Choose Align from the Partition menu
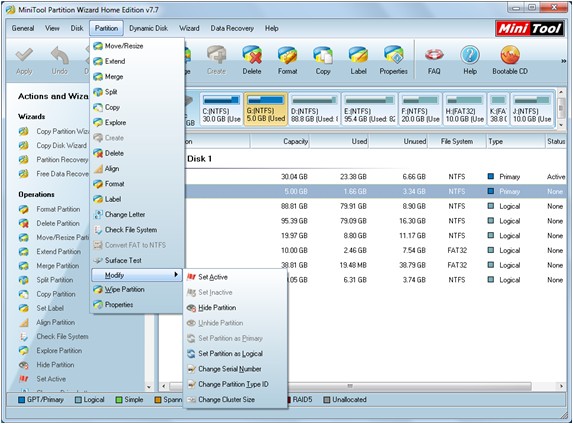Viewport: 573px width, 424px height. [137, 169]
